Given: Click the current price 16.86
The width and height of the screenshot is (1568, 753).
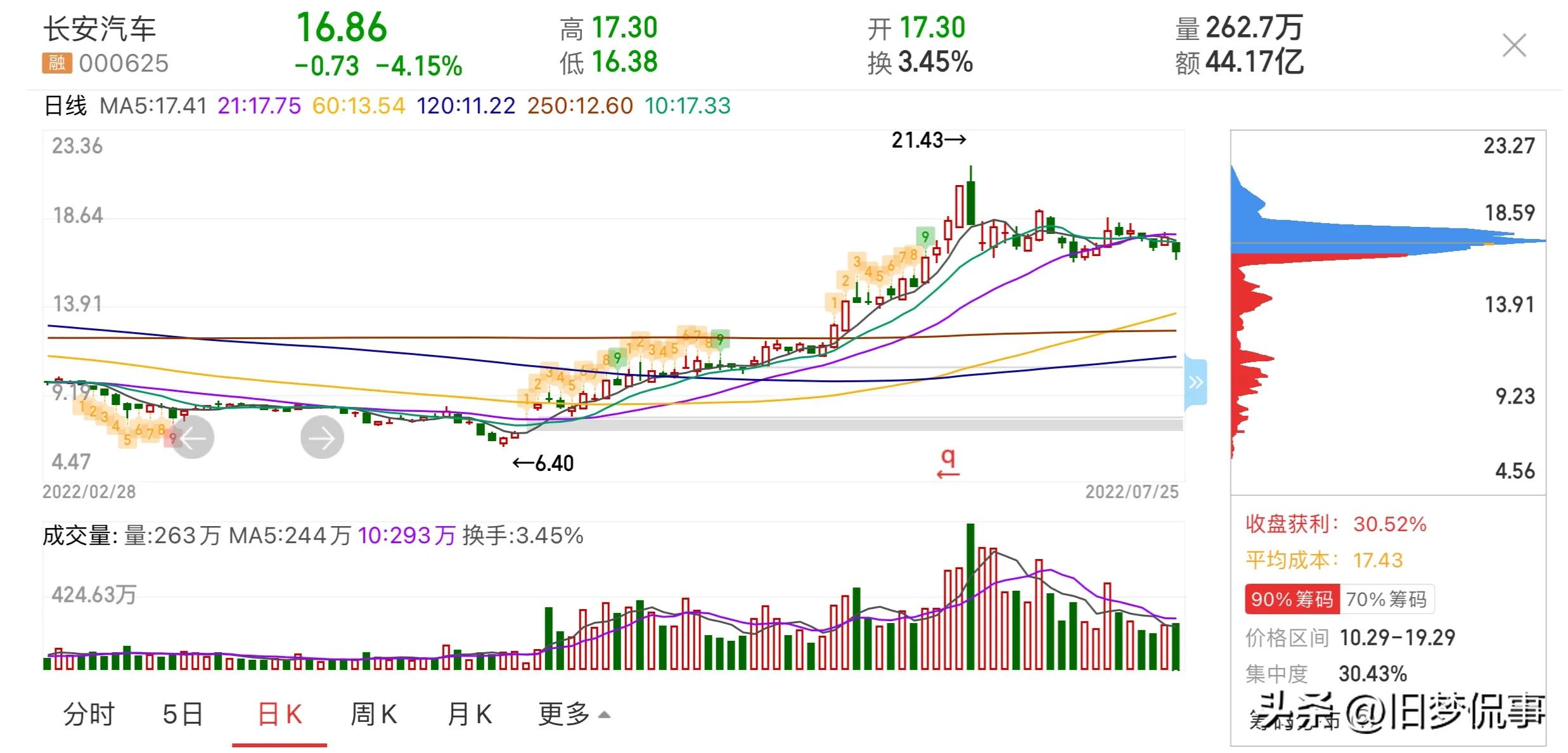Looking at the screenshot, I should pyautogui.click(x=342, y=28).
